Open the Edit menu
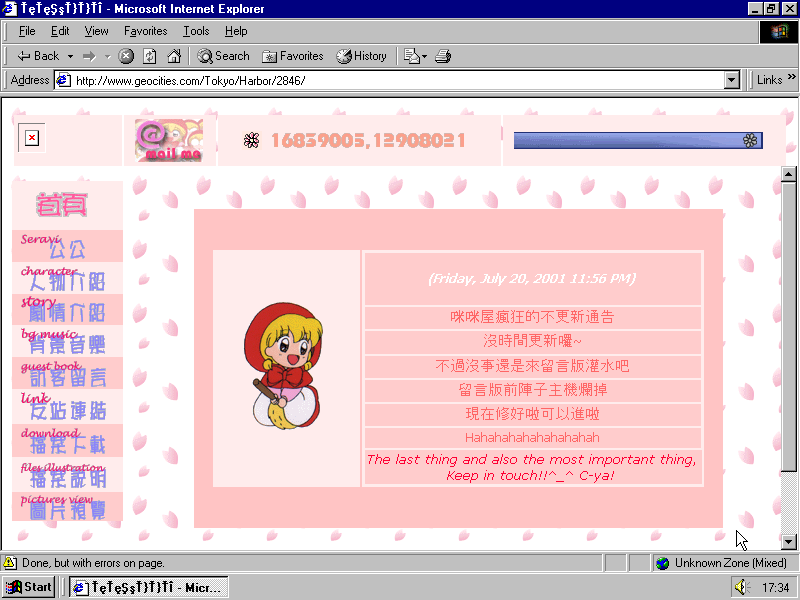 click(x=60, y=31)
